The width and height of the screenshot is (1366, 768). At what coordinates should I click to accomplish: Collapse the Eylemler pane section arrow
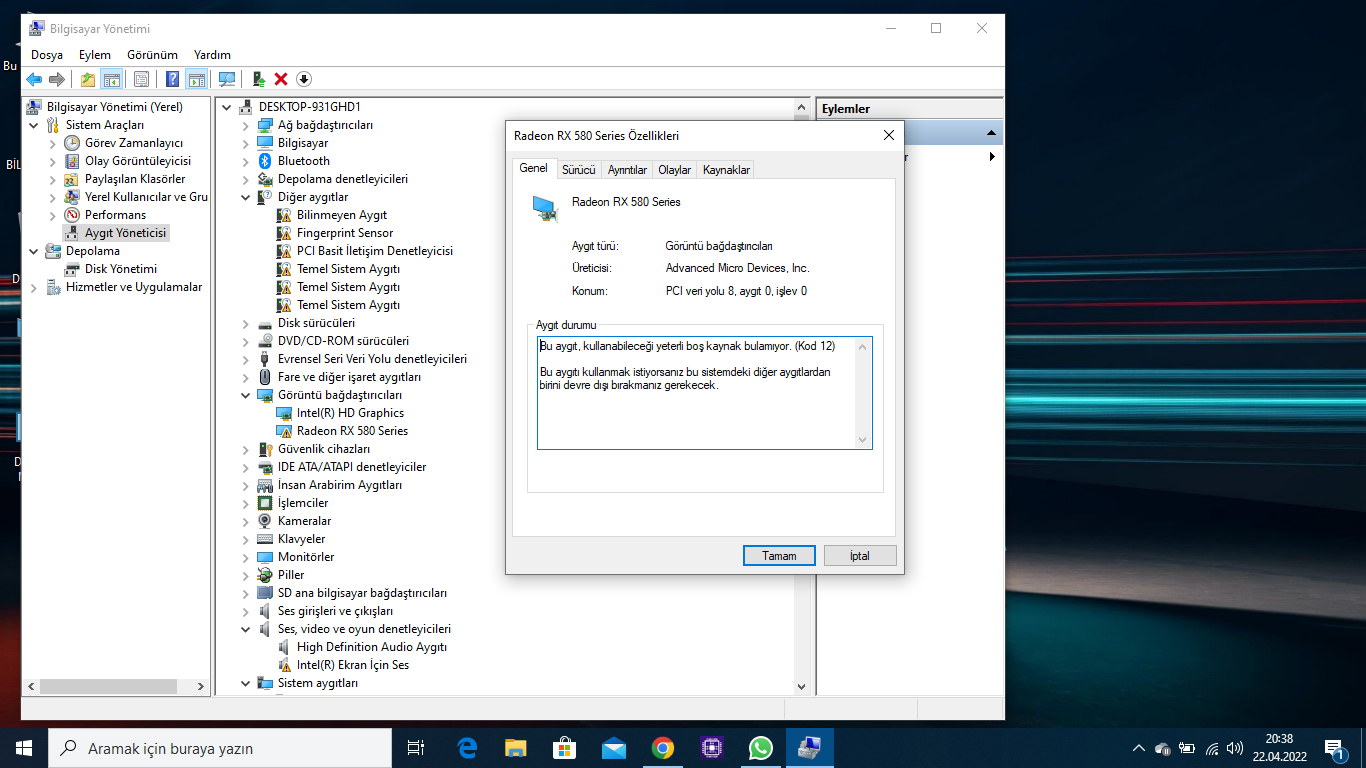pyautogui.click(x=991, y=133)
